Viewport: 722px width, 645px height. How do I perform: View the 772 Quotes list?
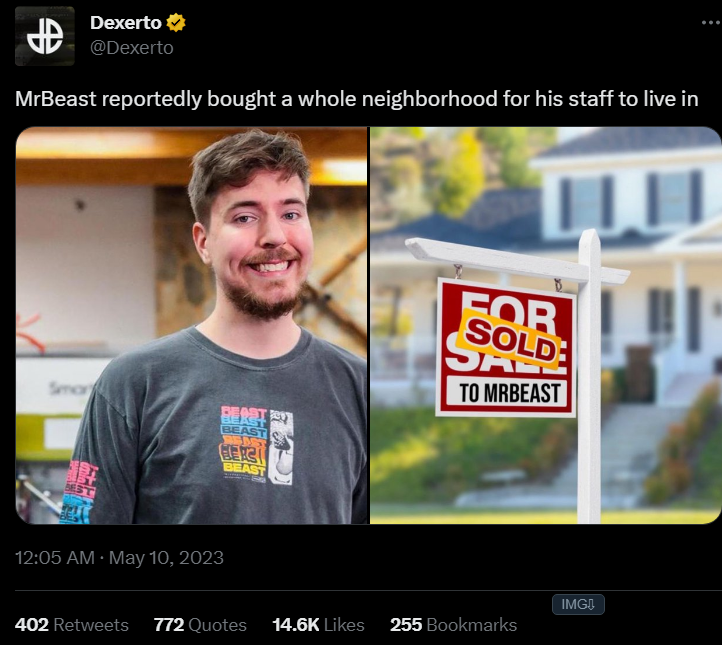pyautogui.click(x=200, y=625)
